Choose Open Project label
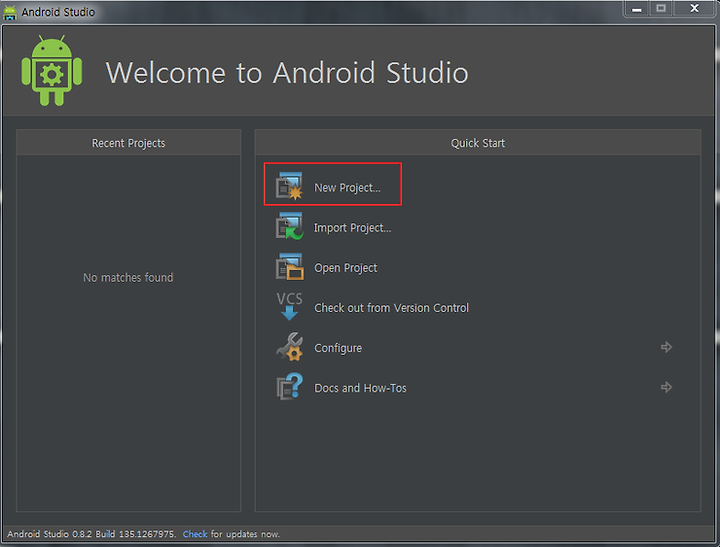 coord(346,268)
